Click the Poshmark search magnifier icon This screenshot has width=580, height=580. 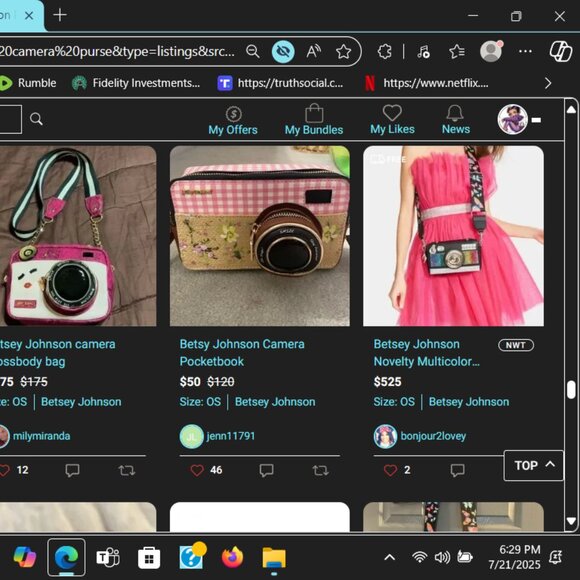click(x=36, y=119)
